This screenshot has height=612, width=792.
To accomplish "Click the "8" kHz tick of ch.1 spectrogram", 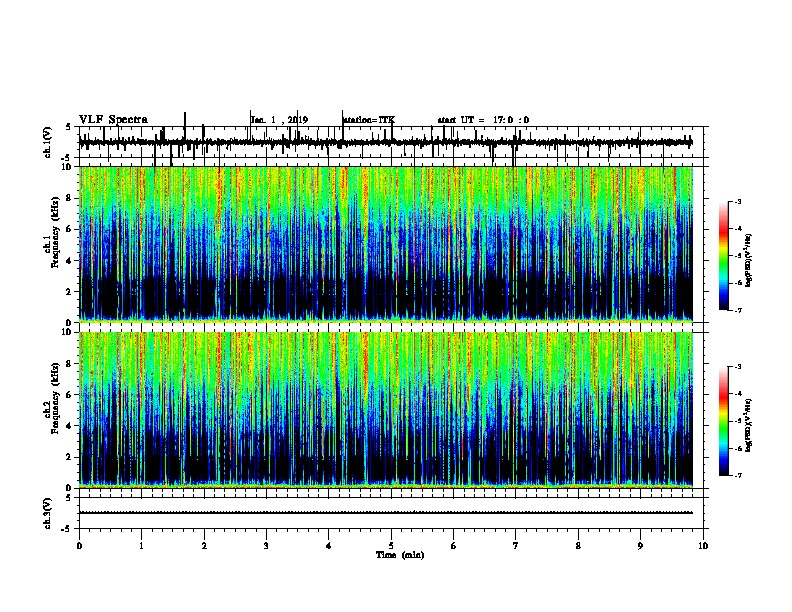I will pyautogui.click(x=70, y=198).
